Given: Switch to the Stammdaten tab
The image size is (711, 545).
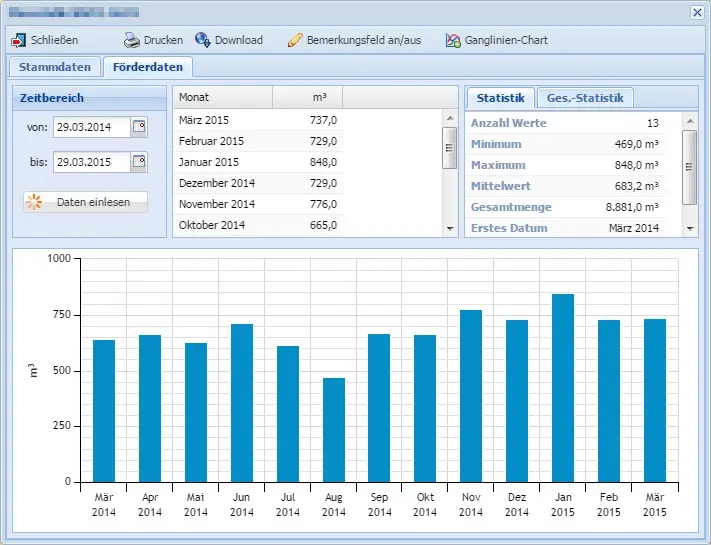Looking at the screenshot, I should [55, 67].
